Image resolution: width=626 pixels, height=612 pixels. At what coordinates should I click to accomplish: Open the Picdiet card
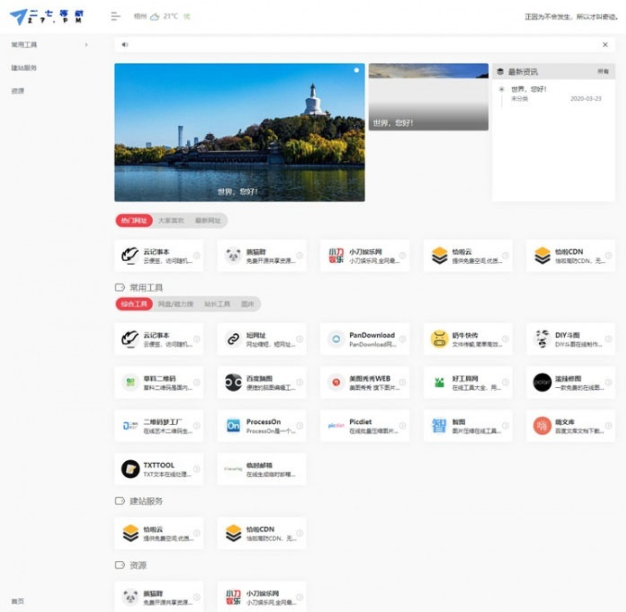coord(365,426)
